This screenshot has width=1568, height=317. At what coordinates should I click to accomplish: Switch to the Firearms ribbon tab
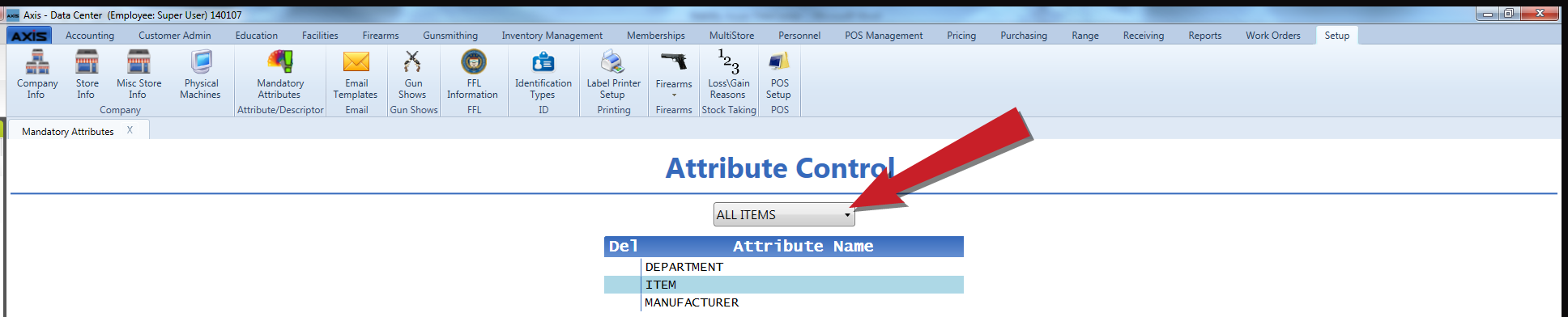[381, 36]
